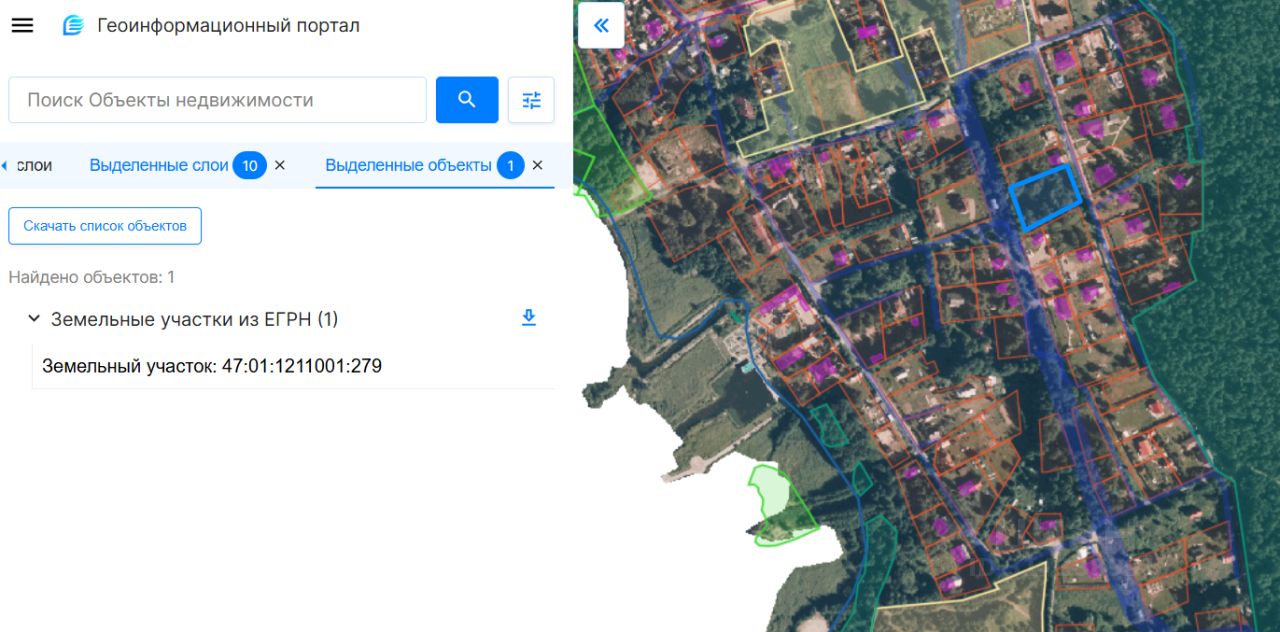Click Скачать список объектов button
This screenshot has width=1280, height=632.
[x=105, y=226]
